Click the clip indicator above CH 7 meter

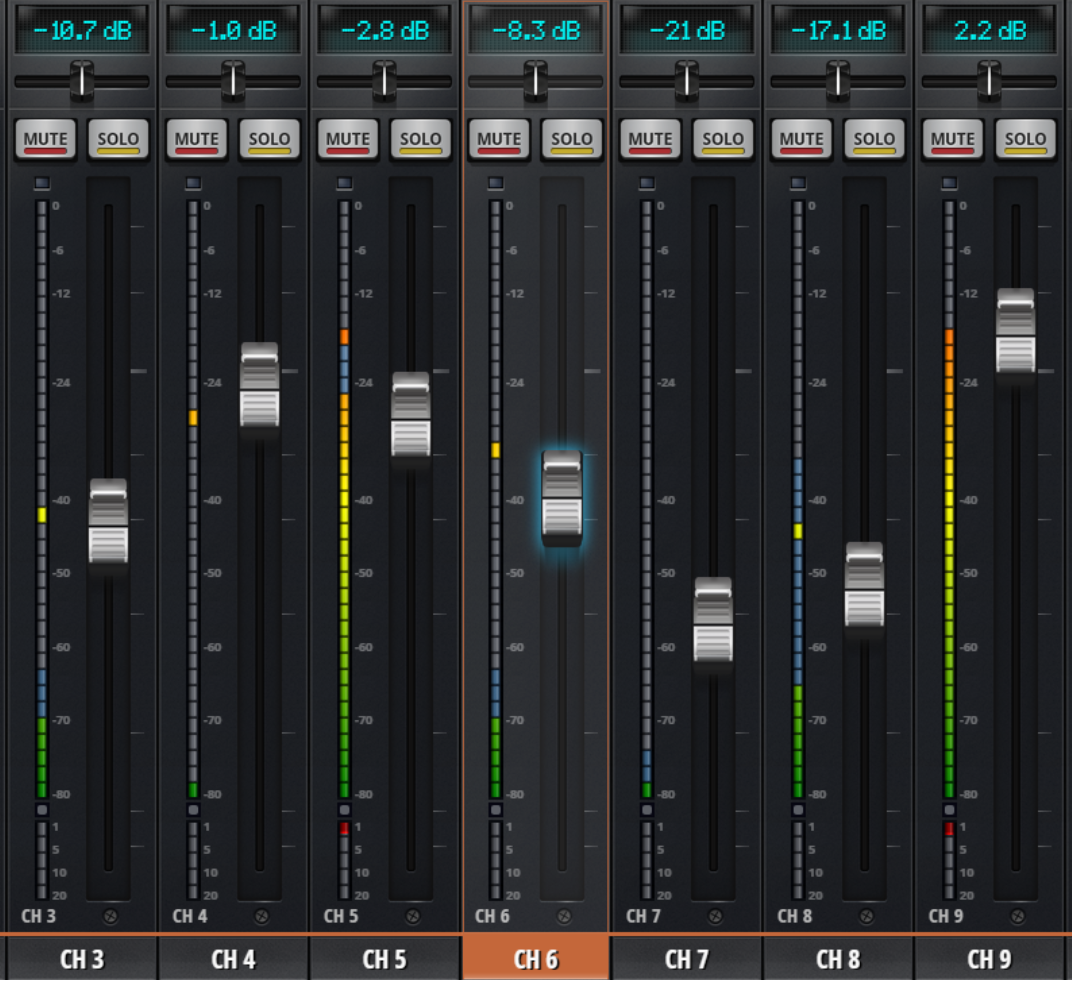coord(646,183)
